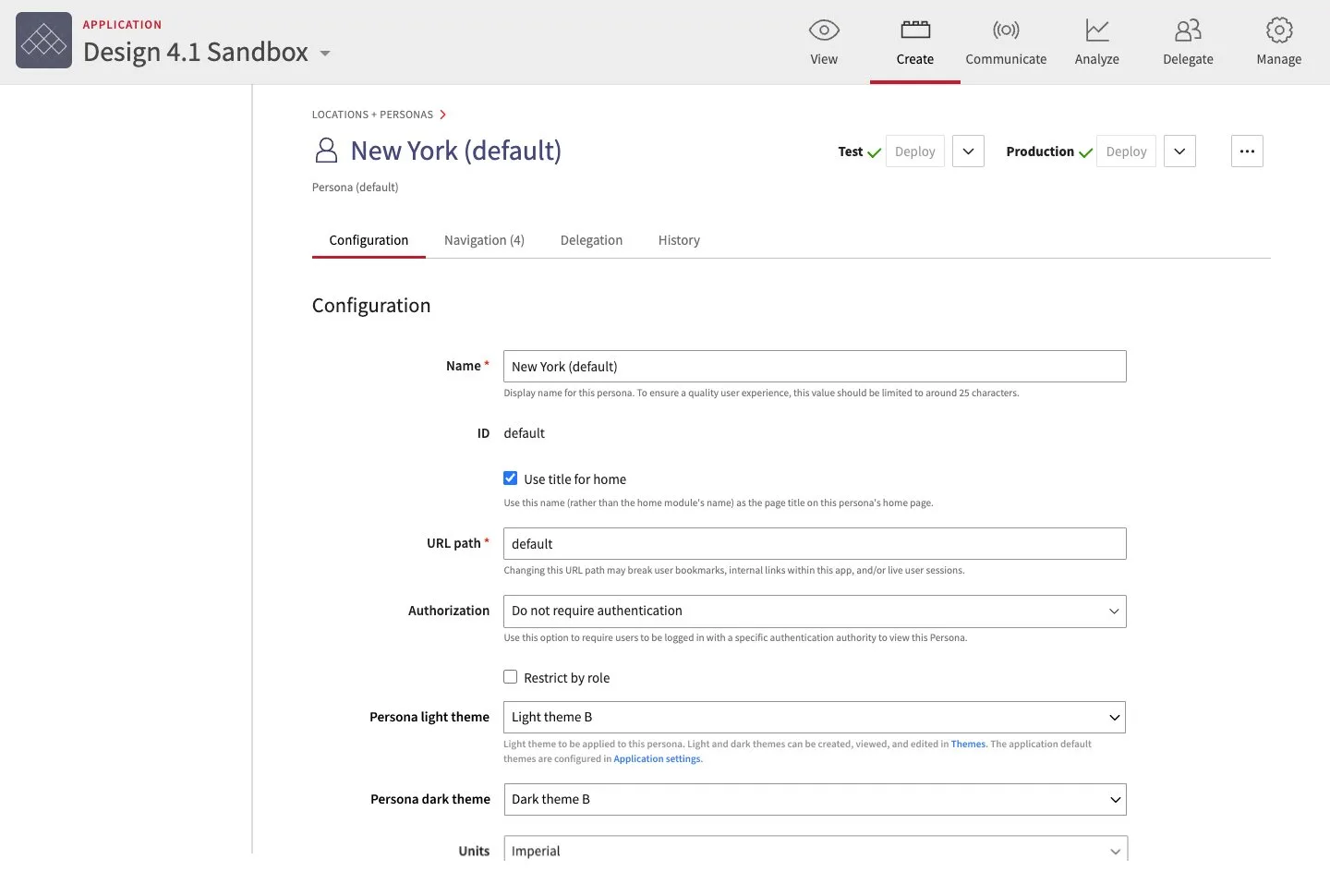Open the Delegate people icon
This screenshot has height=896, width=1330.
tap(1188, 30)
